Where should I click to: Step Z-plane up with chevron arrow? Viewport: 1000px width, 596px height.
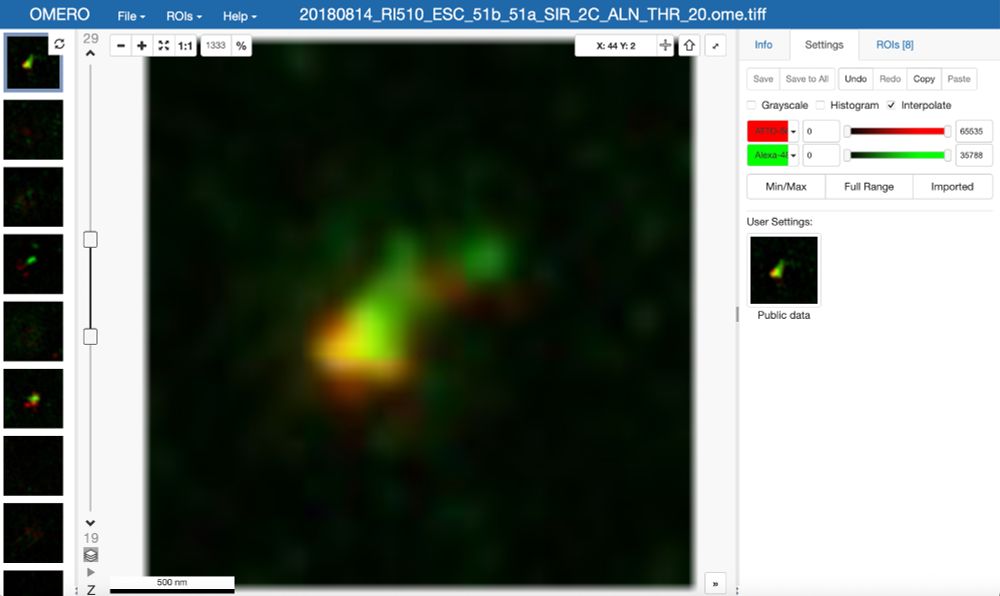click(91, 54)
